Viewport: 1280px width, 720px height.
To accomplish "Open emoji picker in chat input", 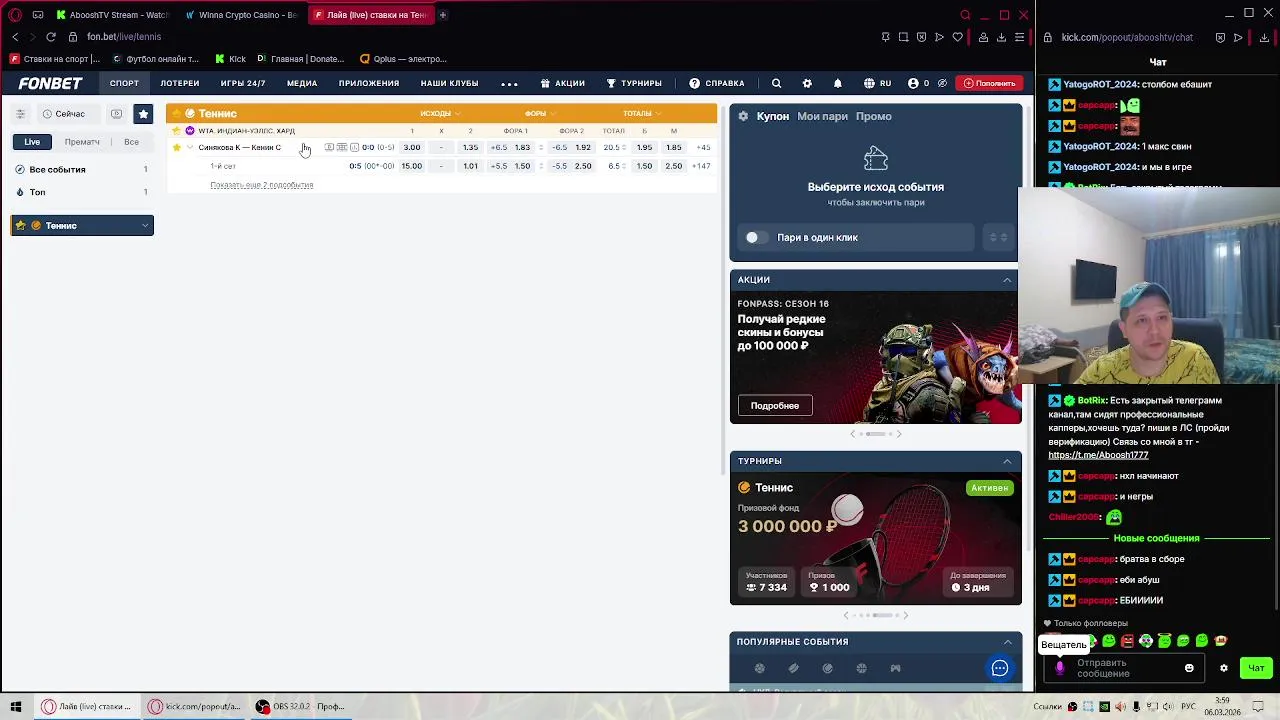I will [x=1189, y=668].
